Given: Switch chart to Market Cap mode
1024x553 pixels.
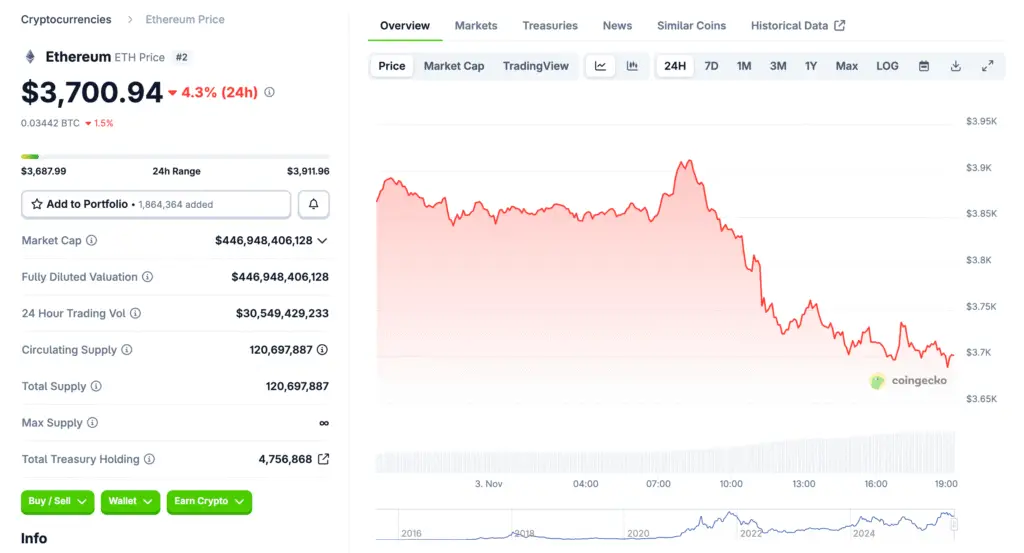Looking at the screenshot, I should [x=454, y=66].
